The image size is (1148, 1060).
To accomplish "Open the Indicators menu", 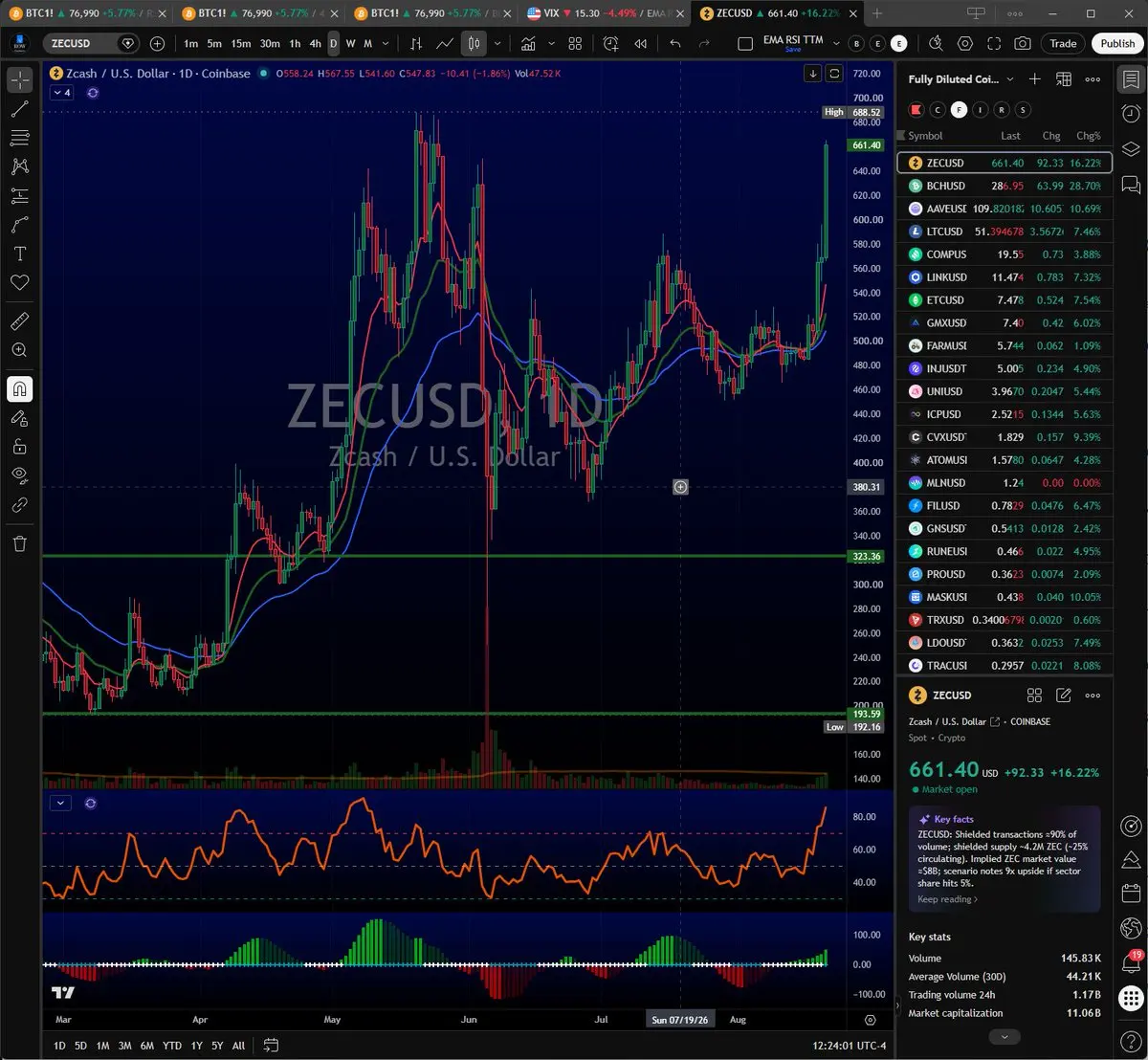I will pyautogui.click(x=528, y=44).
